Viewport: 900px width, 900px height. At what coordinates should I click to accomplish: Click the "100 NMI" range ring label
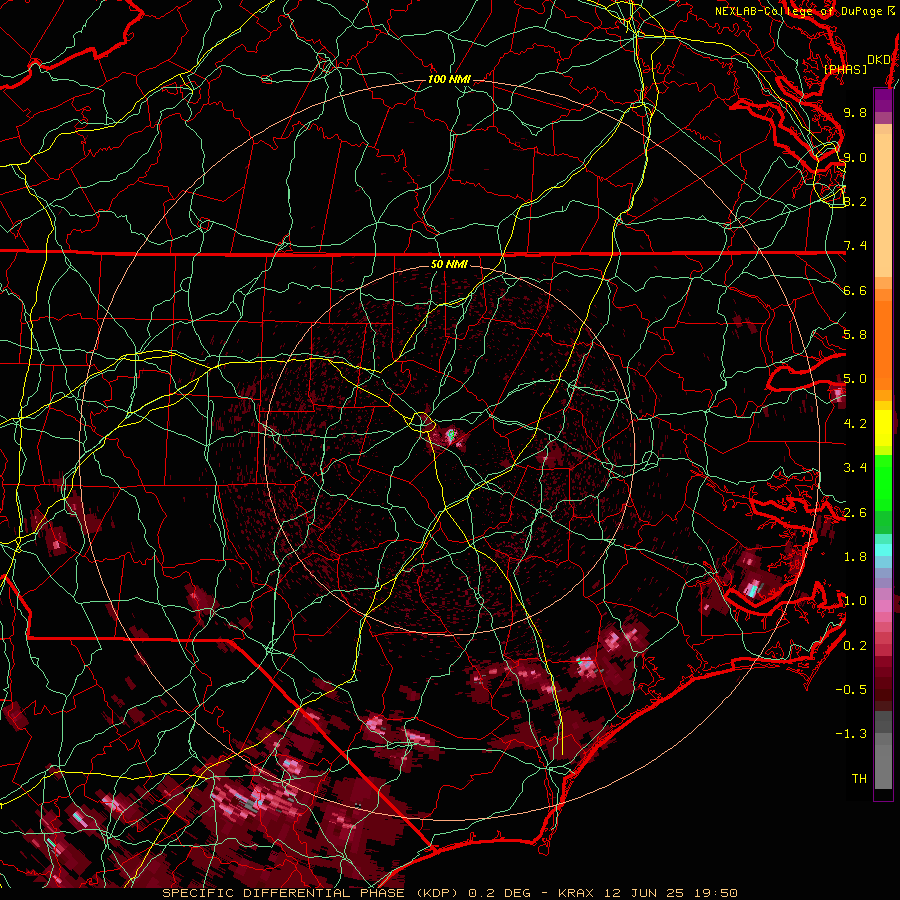pyautogui.click(x=449, y=79)
